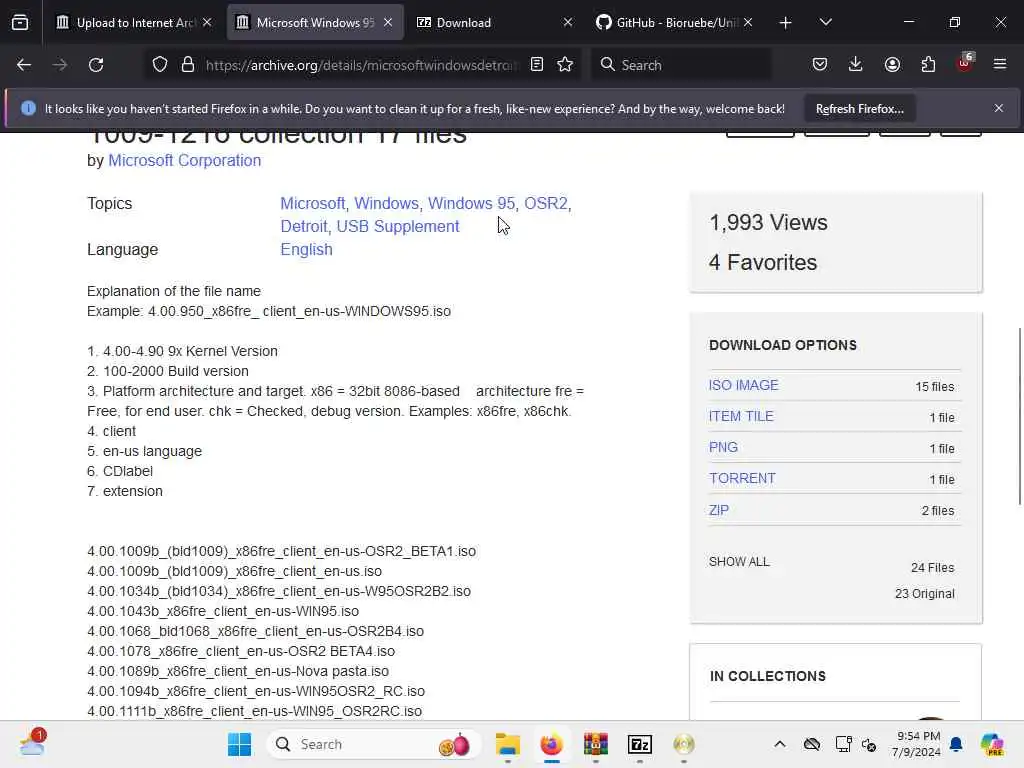This screenshot has height=768, width=1024.
Task: Open File Explorer from taskbar
Action: pos(507,744)
